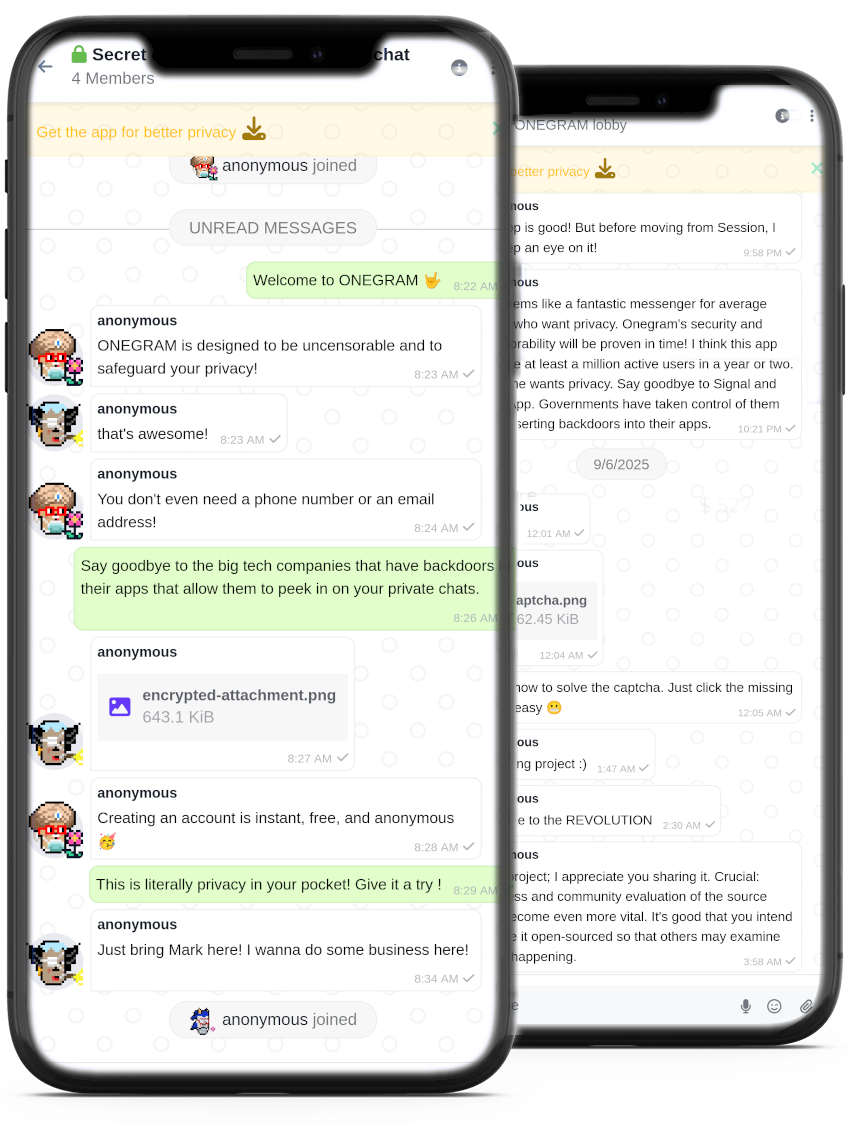Select the "Welcome to ONEGRAM" message bubble
Image resolution: width=850 pixels, height=1126 pixels.
(373, 280)
